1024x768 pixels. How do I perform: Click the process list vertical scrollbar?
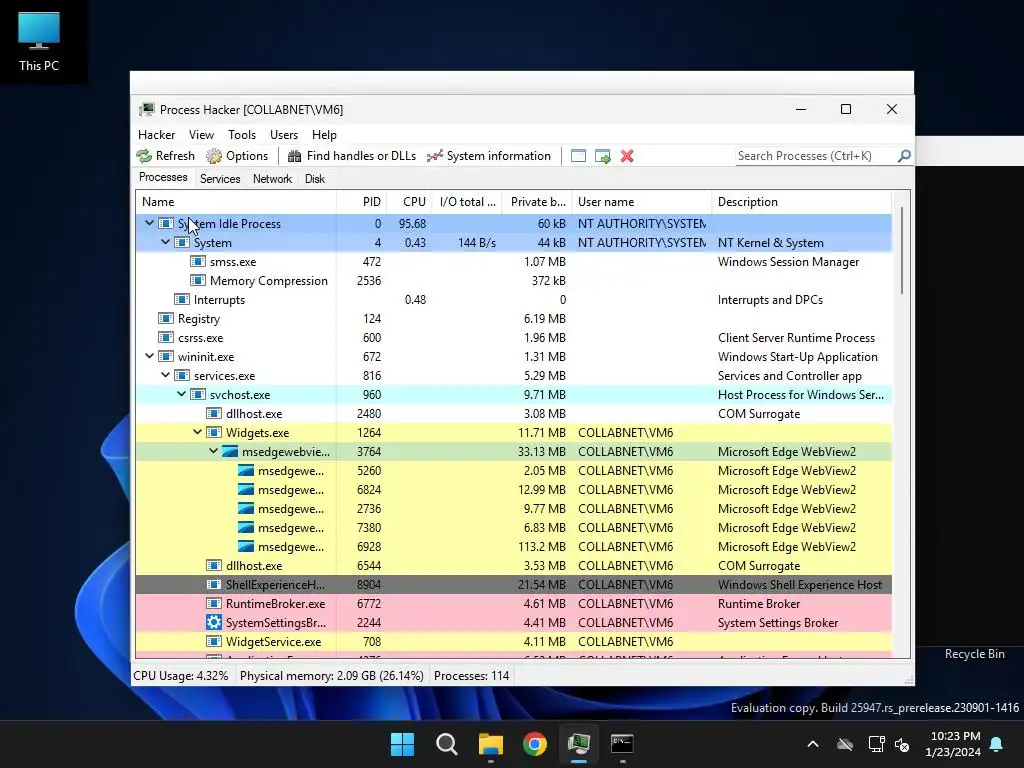[x=901, y=250]
